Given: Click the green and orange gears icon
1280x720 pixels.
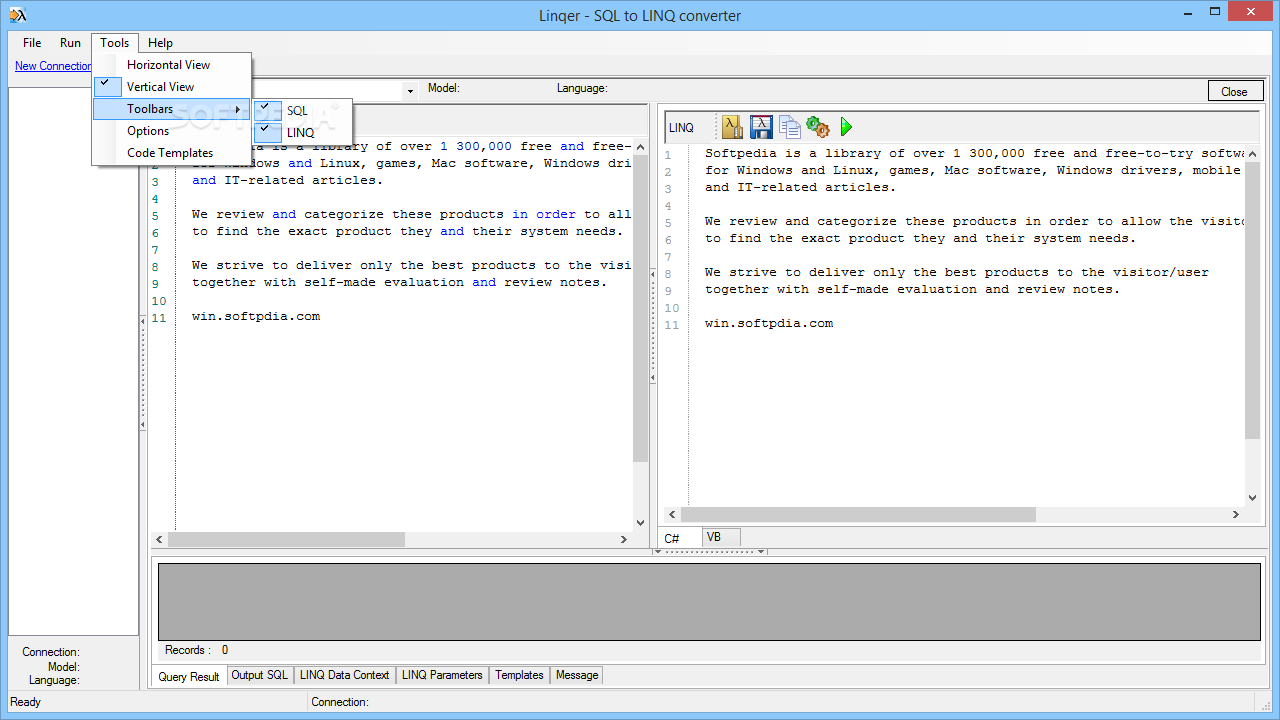Looking at the screenshot, I should (x=818, y=127).
